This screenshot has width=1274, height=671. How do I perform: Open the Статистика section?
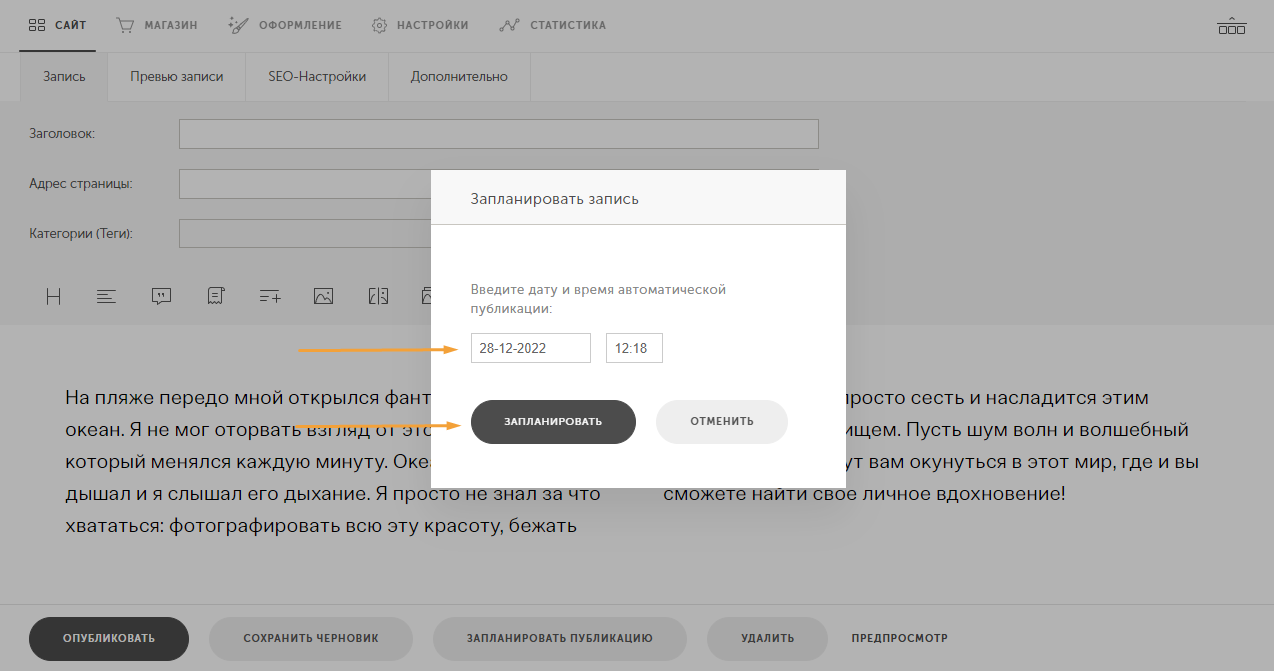click(x=552, y=25)
